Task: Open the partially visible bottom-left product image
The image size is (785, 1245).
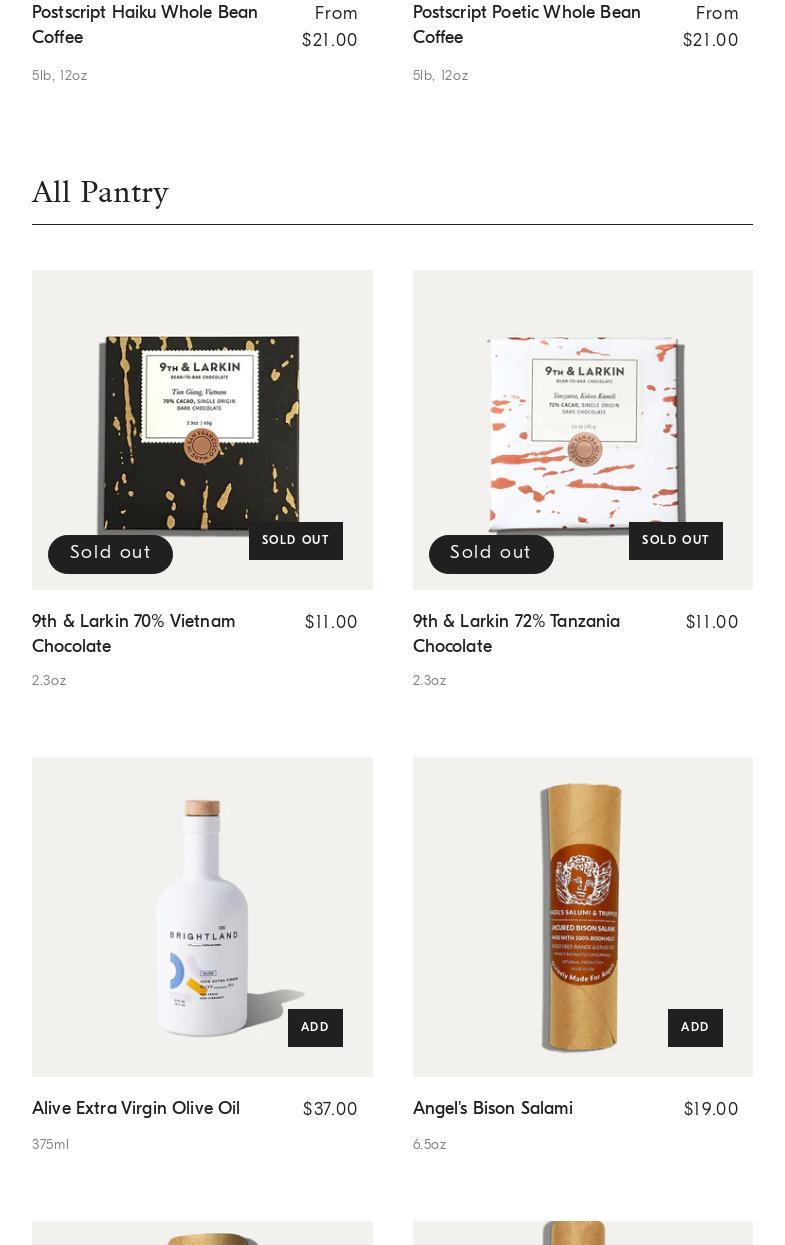Action: tap(202, 1233)
